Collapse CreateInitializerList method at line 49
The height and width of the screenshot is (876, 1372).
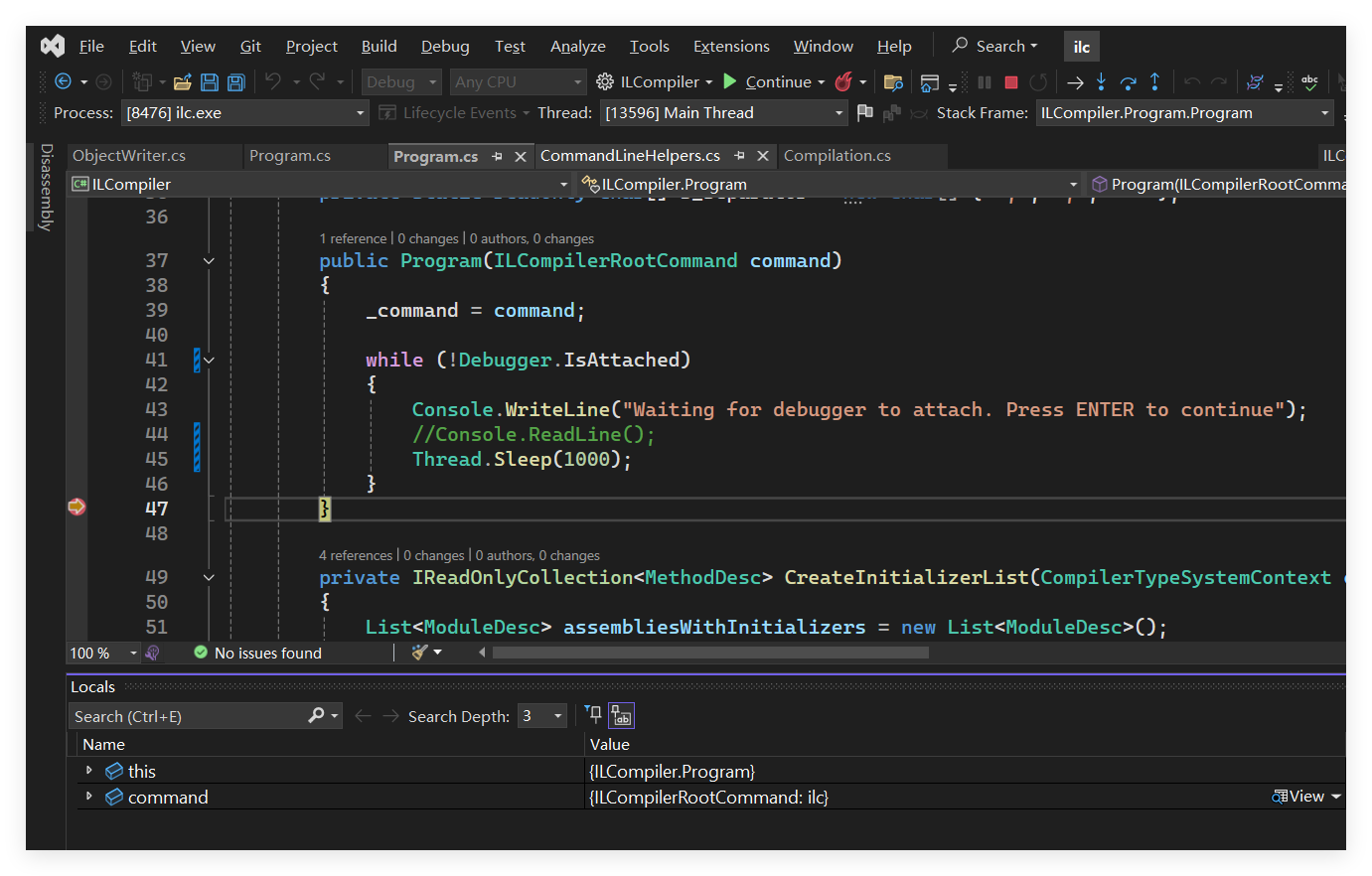[209, 577]
